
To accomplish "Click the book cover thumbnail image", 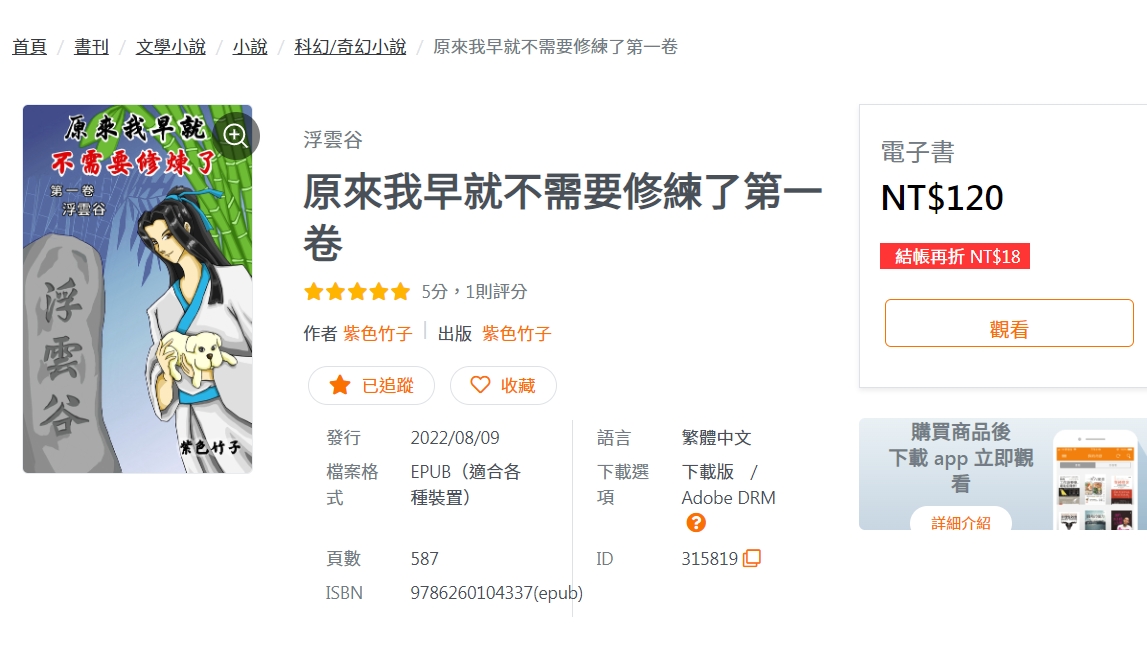I will [138, 289].
